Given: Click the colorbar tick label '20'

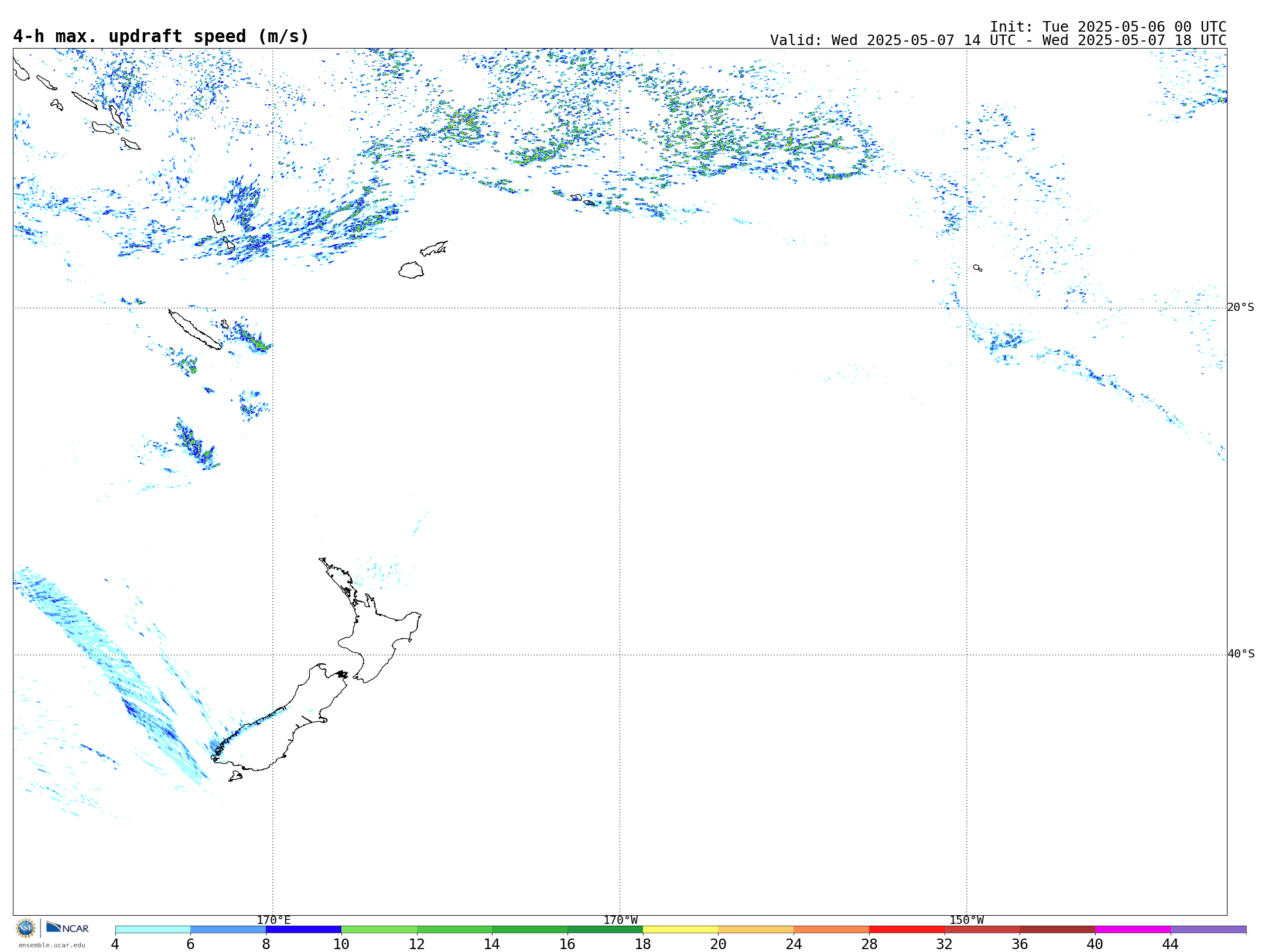Looking at the screenshot, I should pyautogui.click(x=719, y=944).
